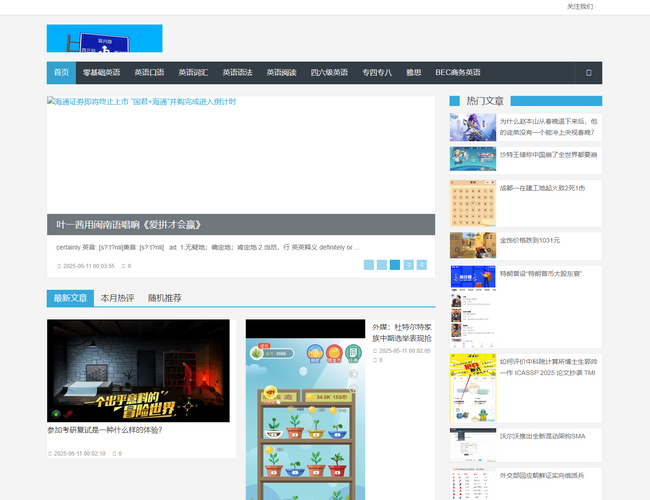
Task: Select the 雅思 navigation item
Action: point(413,73)
